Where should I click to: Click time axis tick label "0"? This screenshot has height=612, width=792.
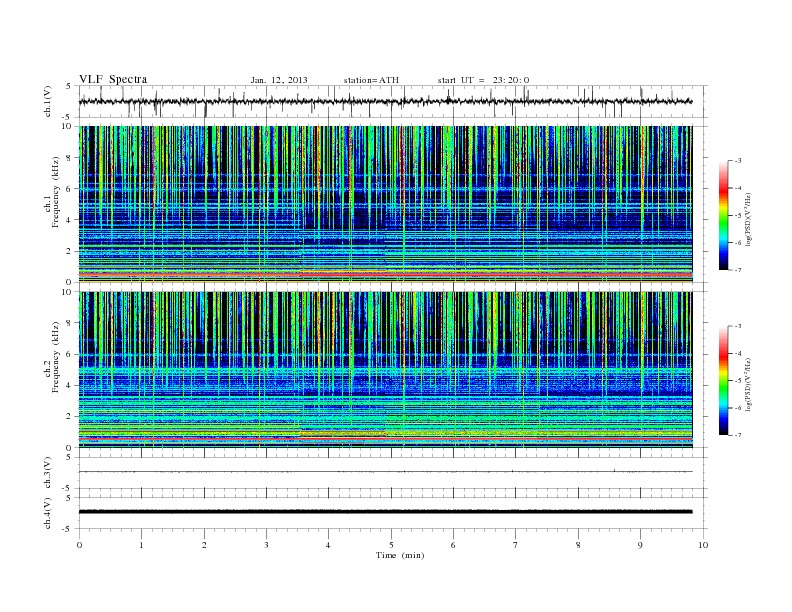[x=79, y=545]
